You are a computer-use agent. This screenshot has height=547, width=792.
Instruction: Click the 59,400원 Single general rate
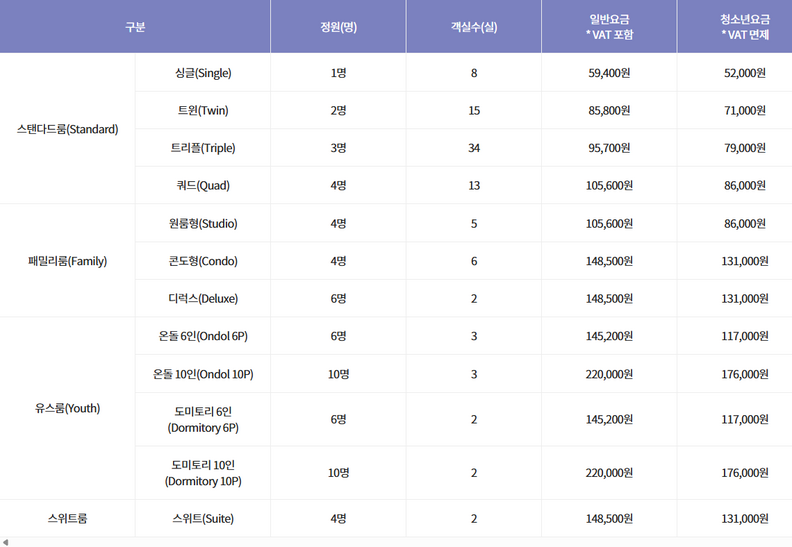(609, 73)
